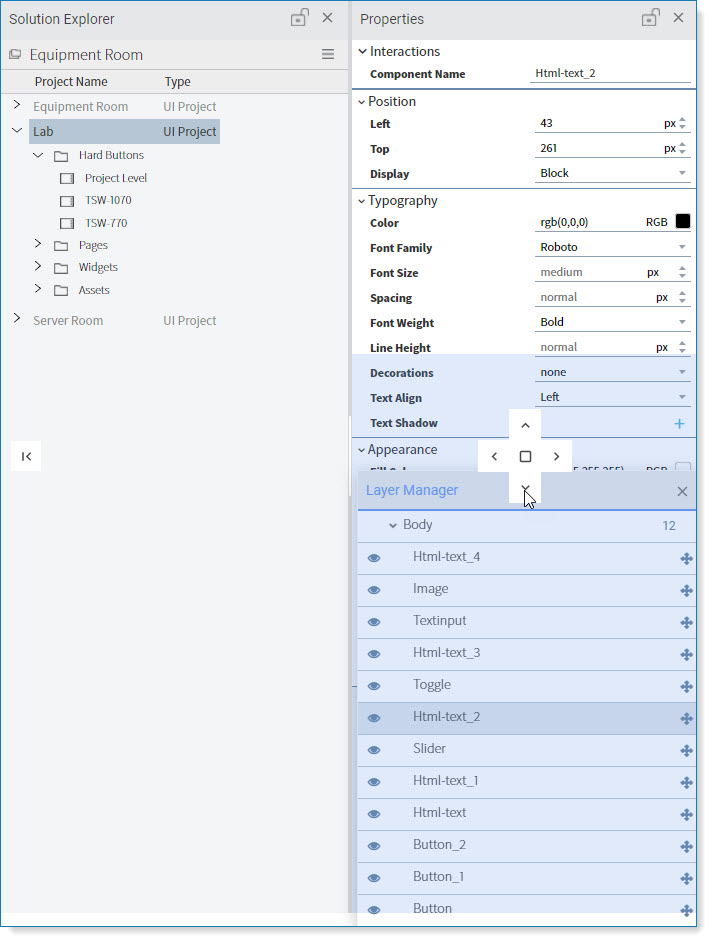Click the collapse-panel arrow icon in Solution Explorer
Image resolution: width=712 pixels, height=942 pixels.
point(26,457)
